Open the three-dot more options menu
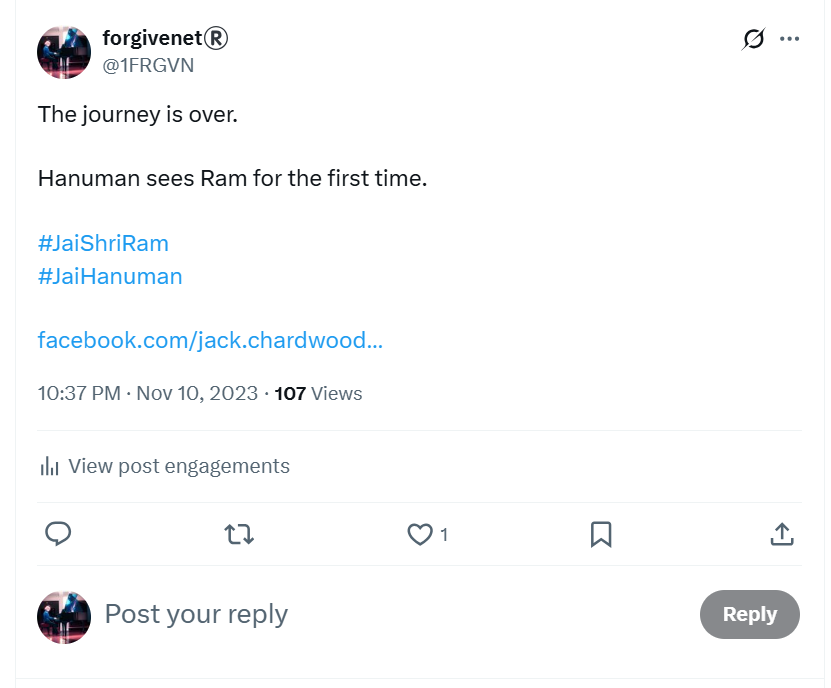The height and width of the screenshot is (688, 831). pyautogui.click(x=789, y=39)
